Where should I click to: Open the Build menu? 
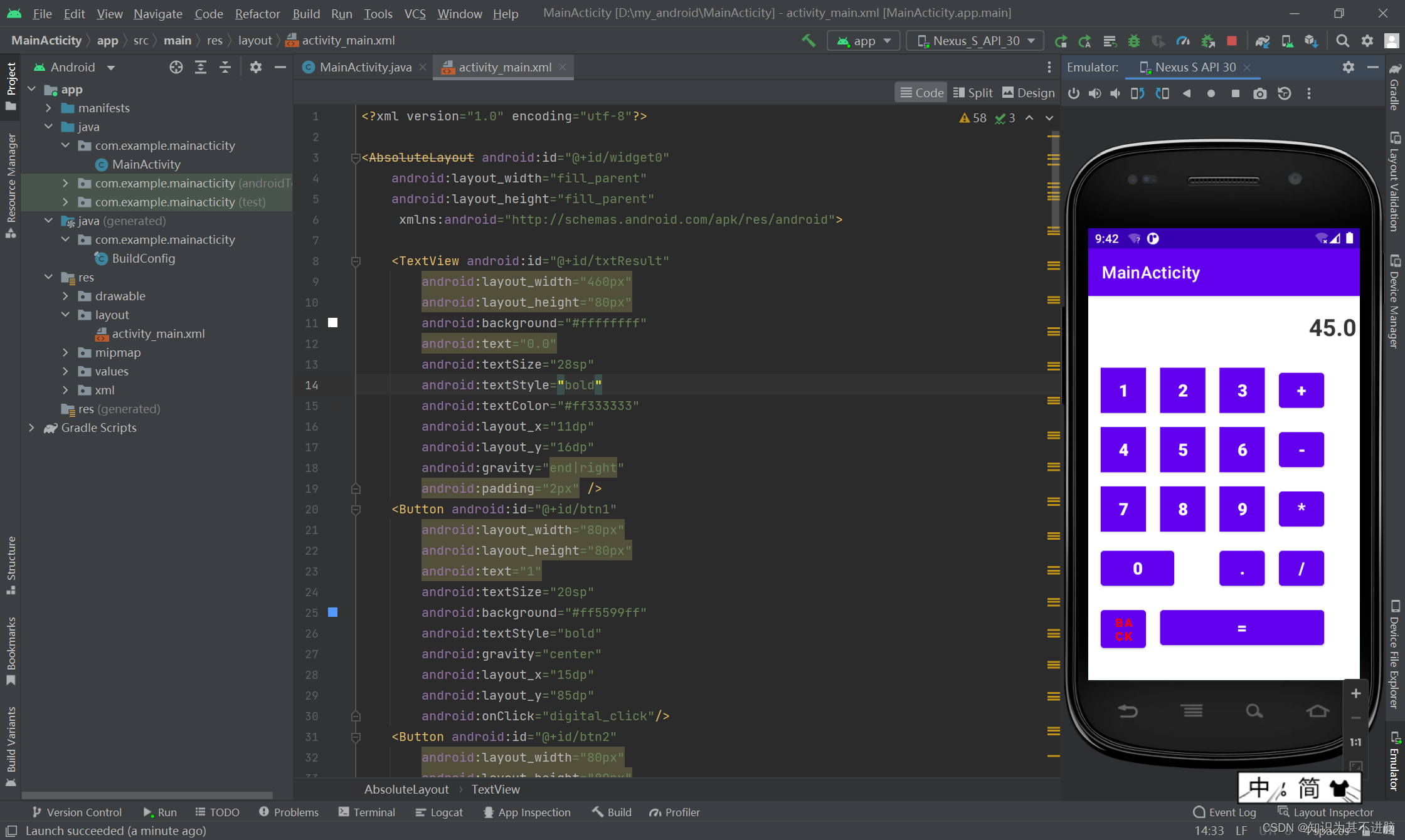[306, 13]
